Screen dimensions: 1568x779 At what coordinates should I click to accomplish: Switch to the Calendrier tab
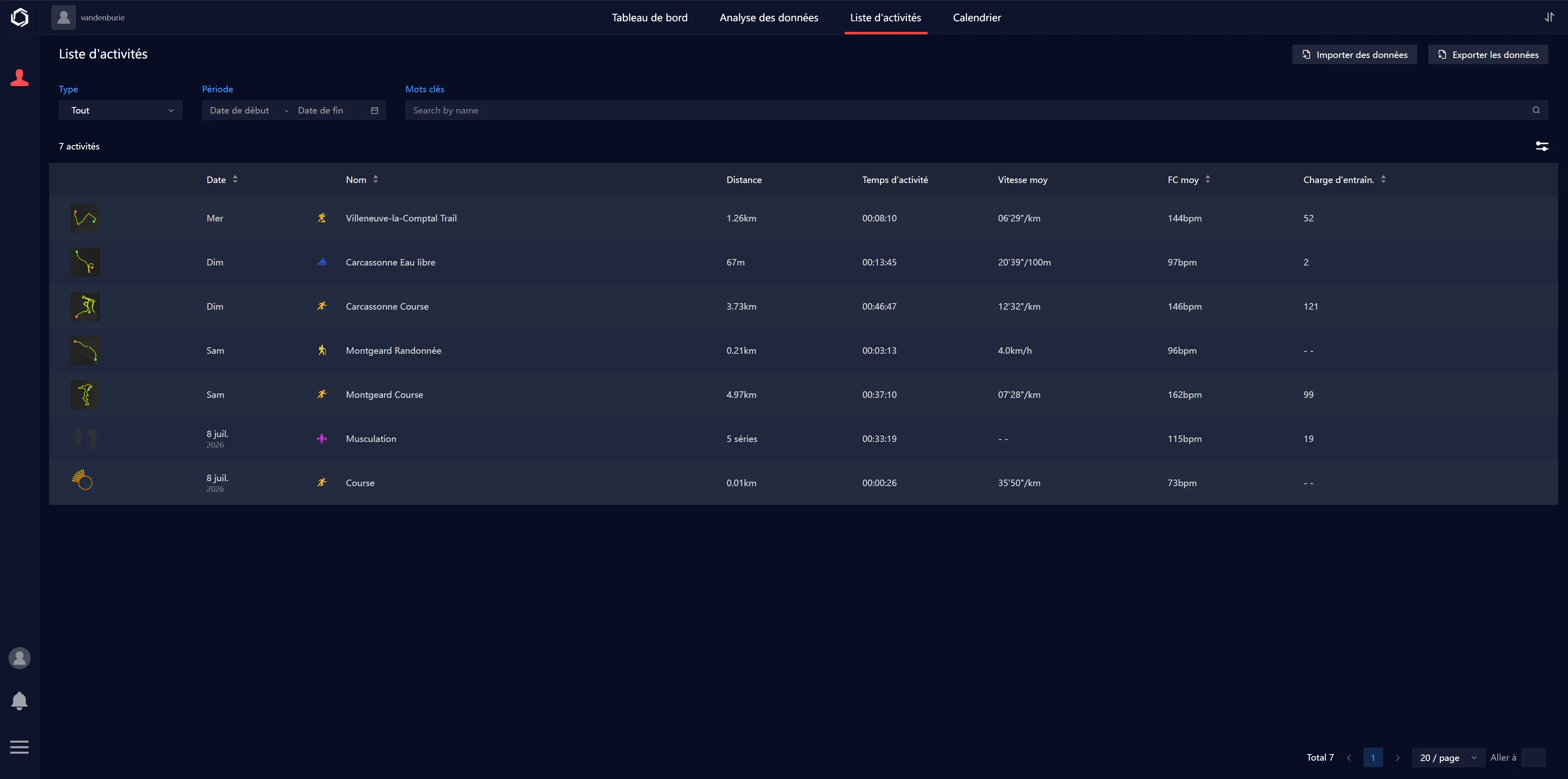[976, 18]
